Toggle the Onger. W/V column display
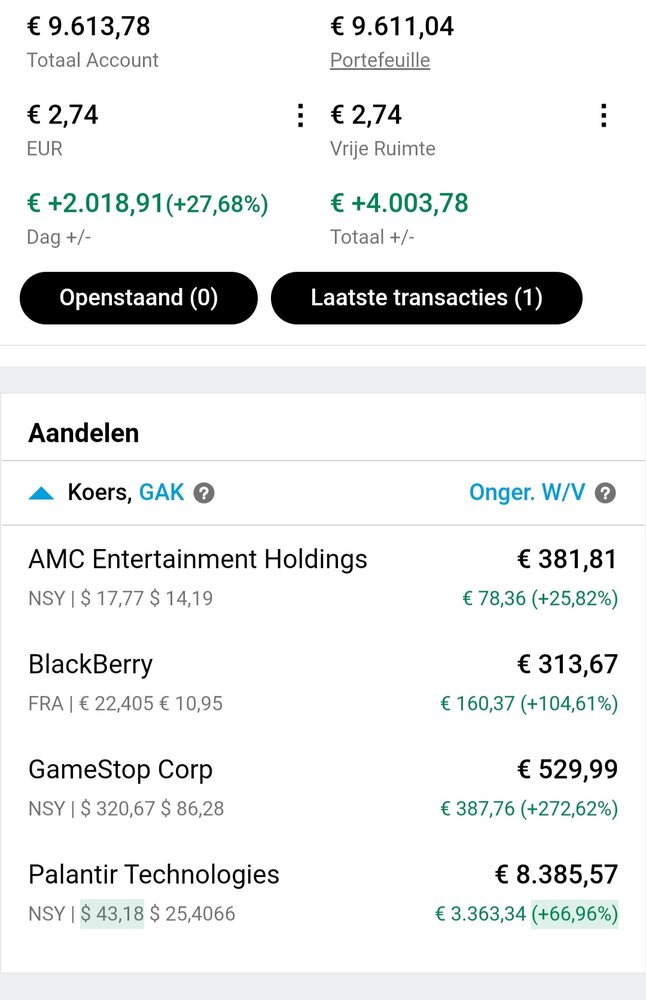 527,492
